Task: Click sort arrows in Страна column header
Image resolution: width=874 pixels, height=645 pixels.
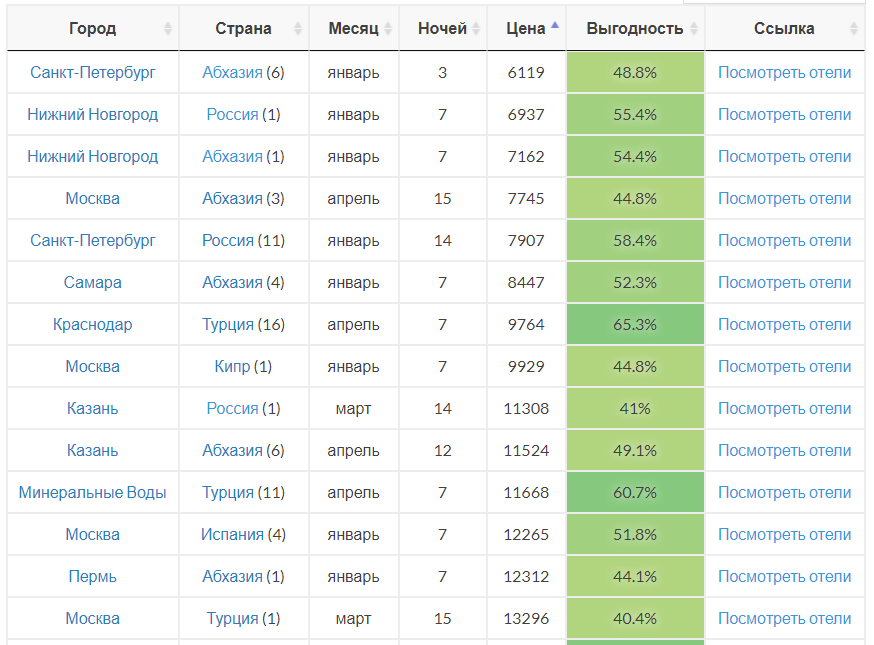Action: click(298, 28)
